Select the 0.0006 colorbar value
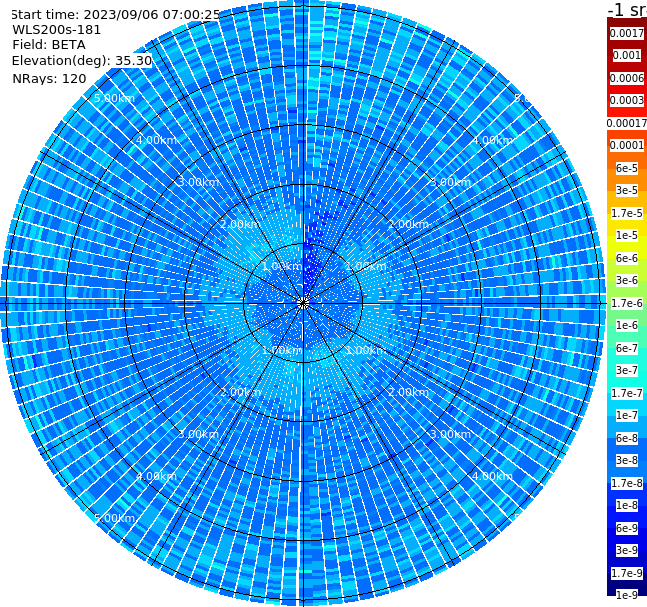647x607 pixels. (627, 78)
